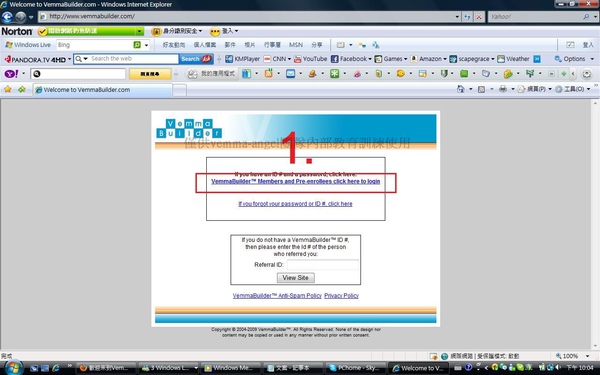The width and height of the screenshot is (600, 375).
Task: Switch to the 文書 - 記事本 taskbar window
Action: [x=293, y=368]
